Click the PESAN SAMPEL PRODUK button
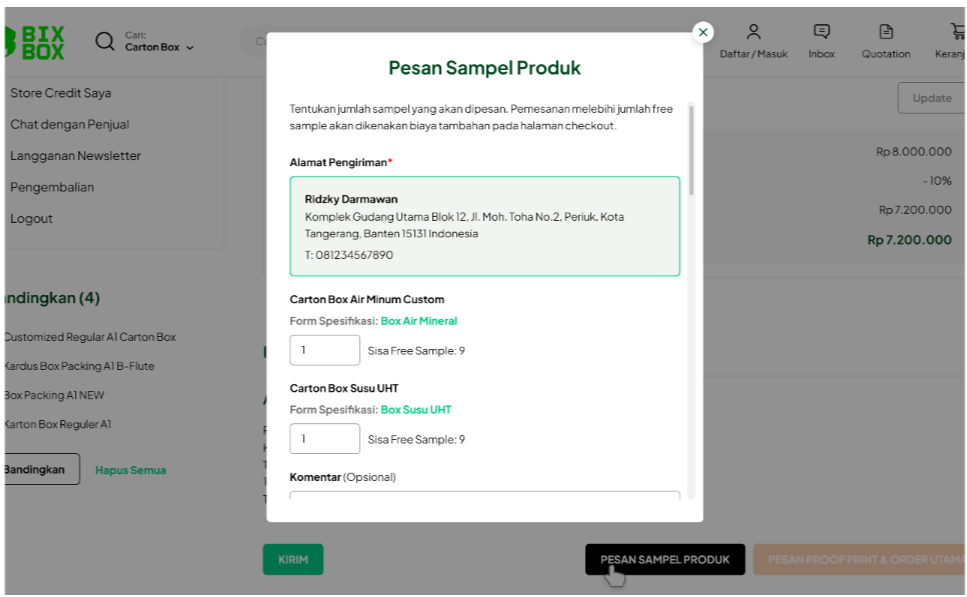967x597 pixels. pyautogui.click(x=664, y=560)
